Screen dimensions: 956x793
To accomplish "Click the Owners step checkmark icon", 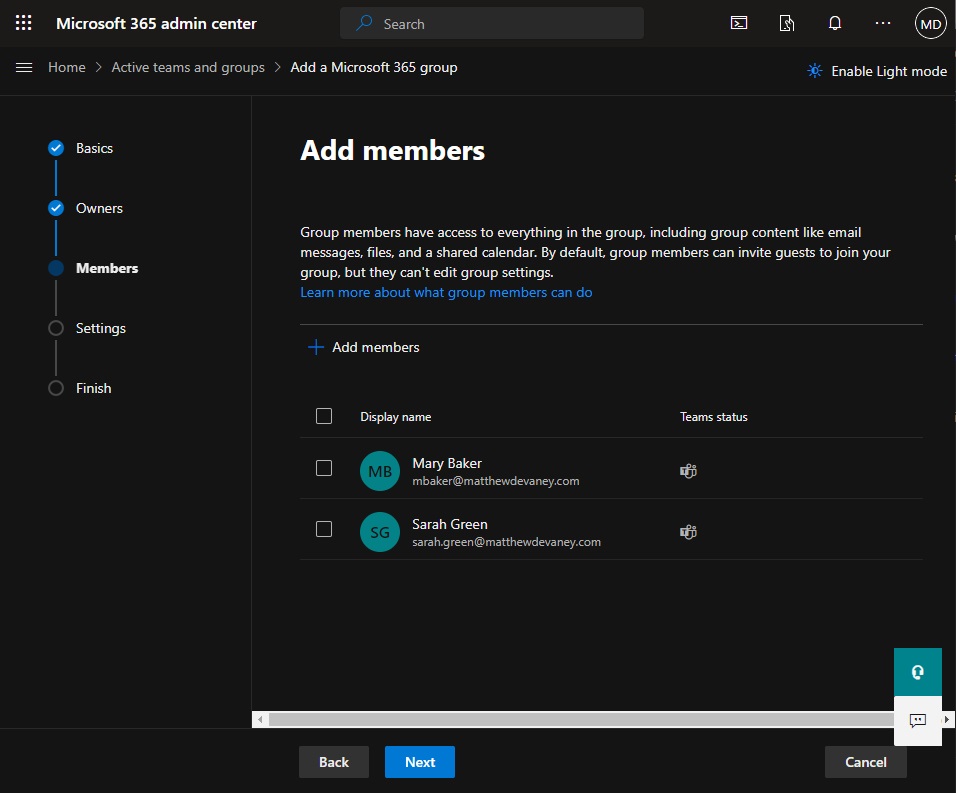I will tap(55, 208).
